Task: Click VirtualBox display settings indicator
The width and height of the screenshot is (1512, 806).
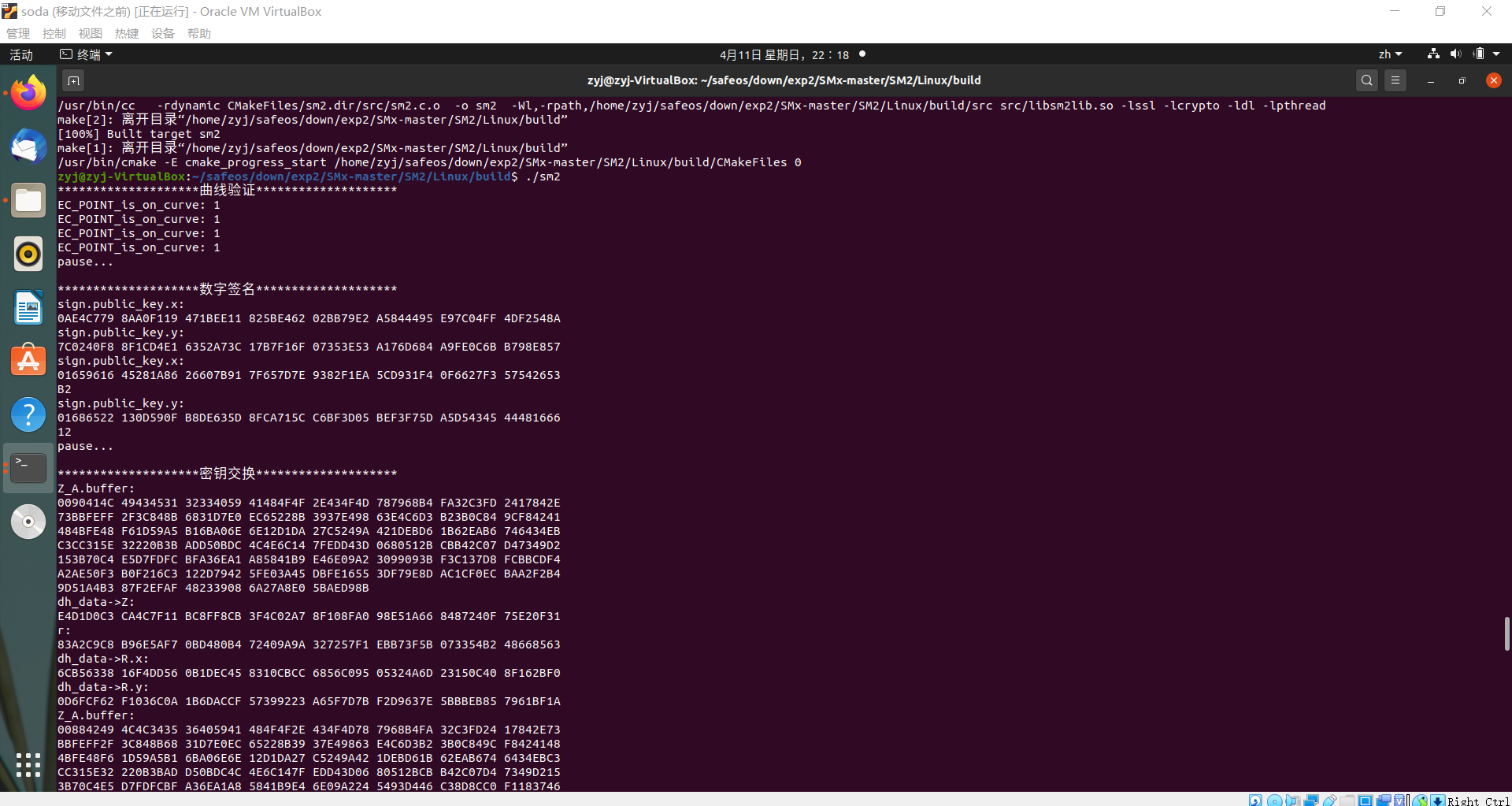Action: pos(1365,800)
